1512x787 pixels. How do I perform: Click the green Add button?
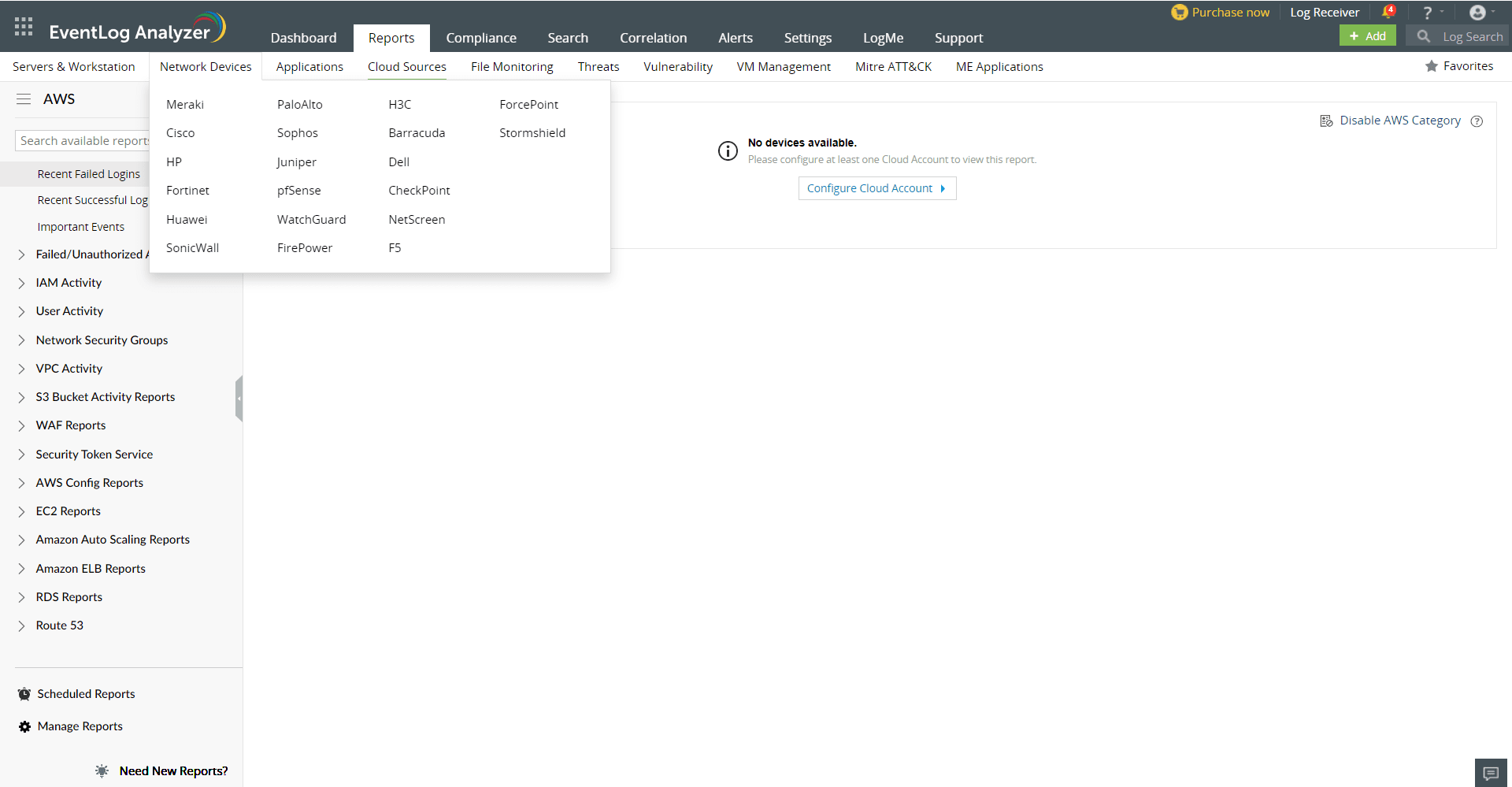pos(1367,35)
